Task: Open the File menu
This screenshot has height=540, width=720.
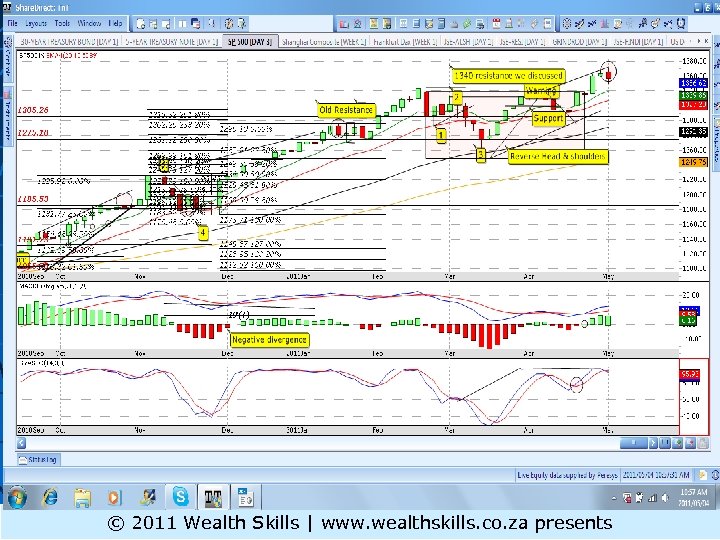Action: pos(12,23)
